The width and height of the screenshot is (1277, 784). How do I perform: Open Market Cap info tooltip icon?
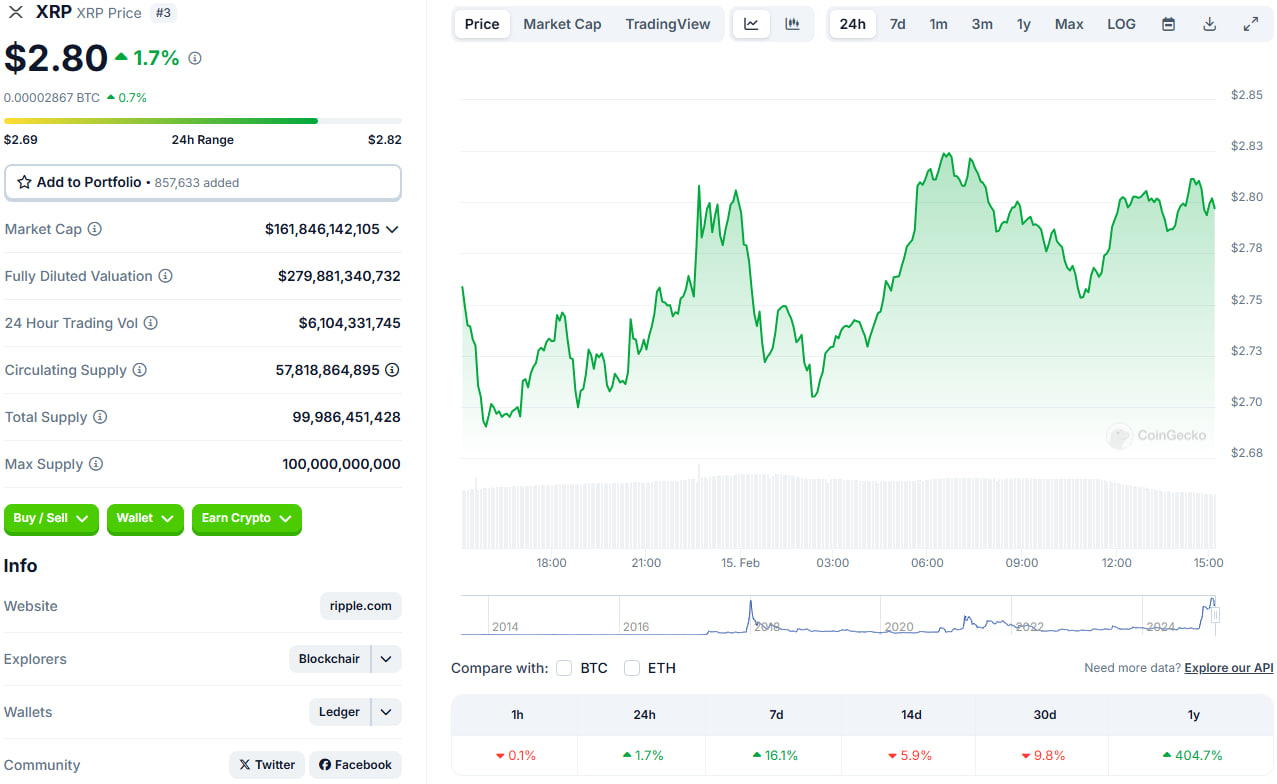click(95, 229)
